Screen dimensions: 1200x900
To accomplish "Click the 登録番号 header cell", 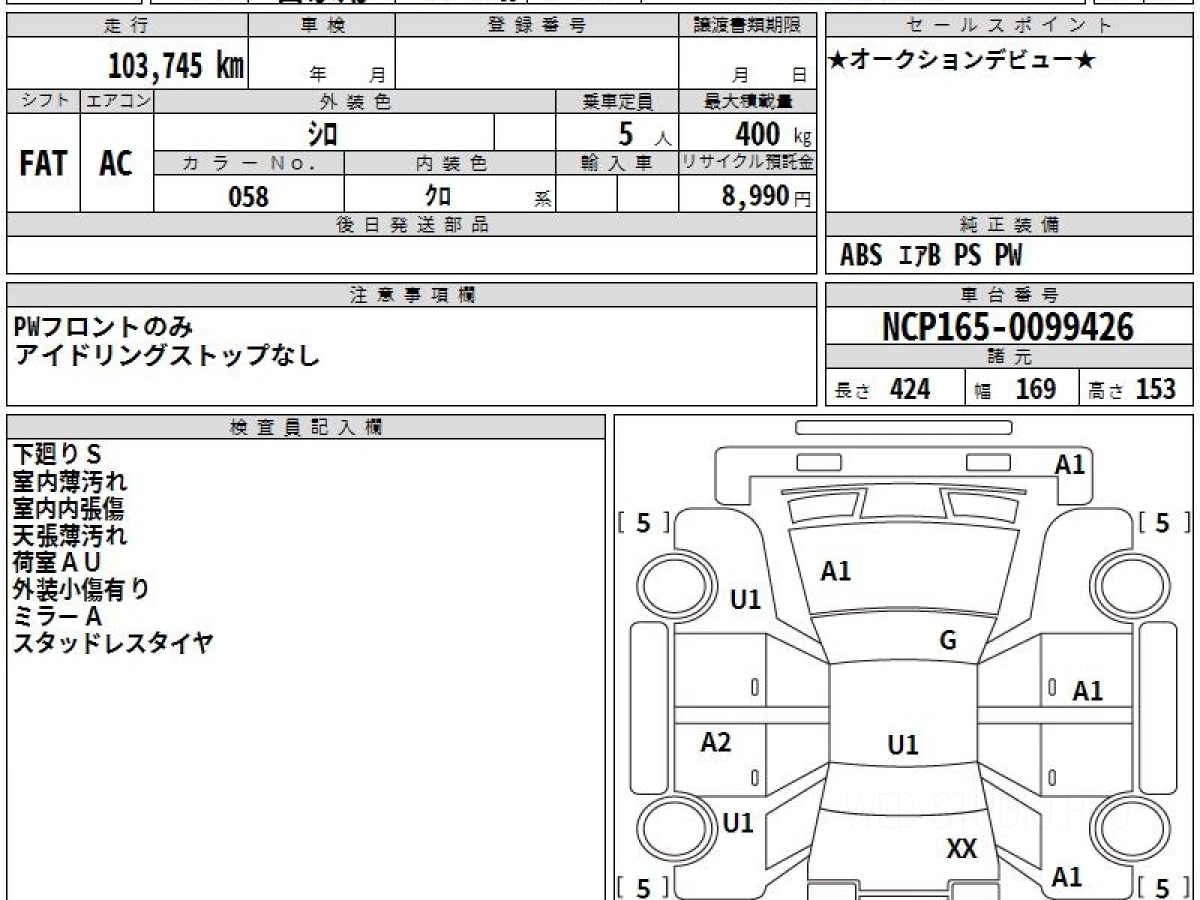I will point(537,26).
